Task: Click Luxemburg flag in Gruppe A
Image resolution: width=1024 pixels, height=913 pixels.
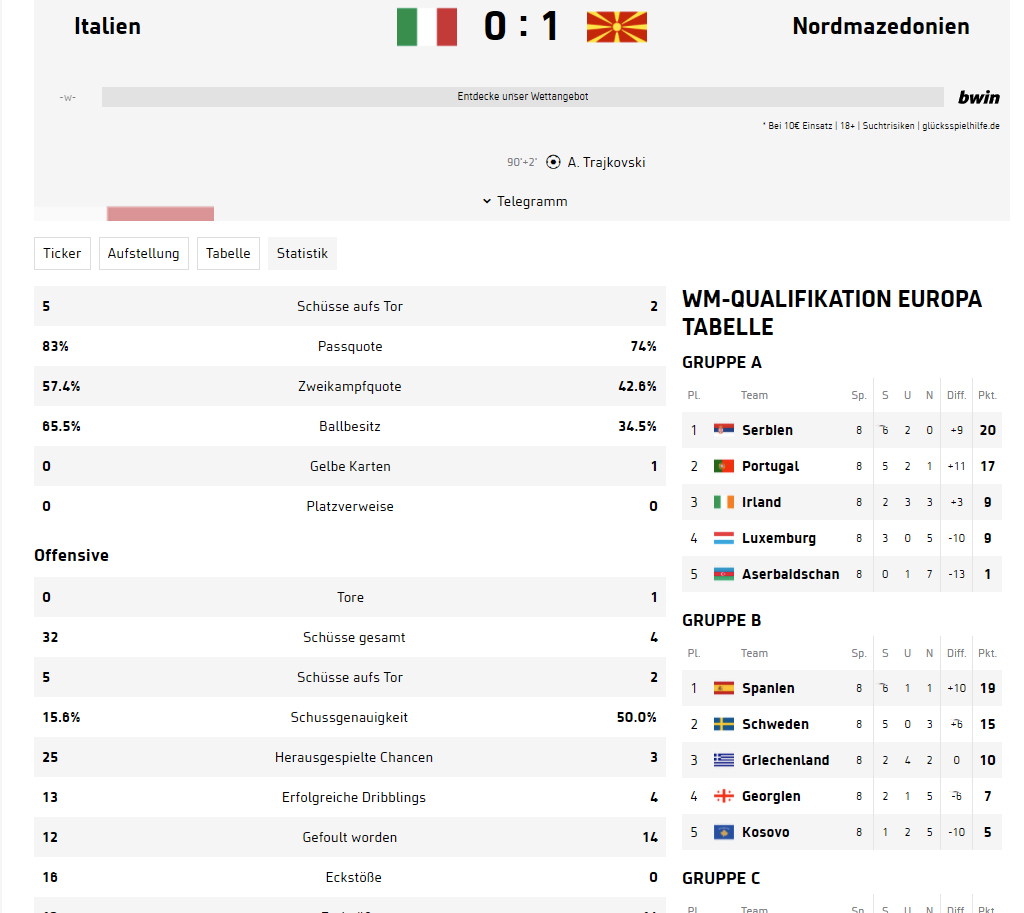Action: (724, 538)
